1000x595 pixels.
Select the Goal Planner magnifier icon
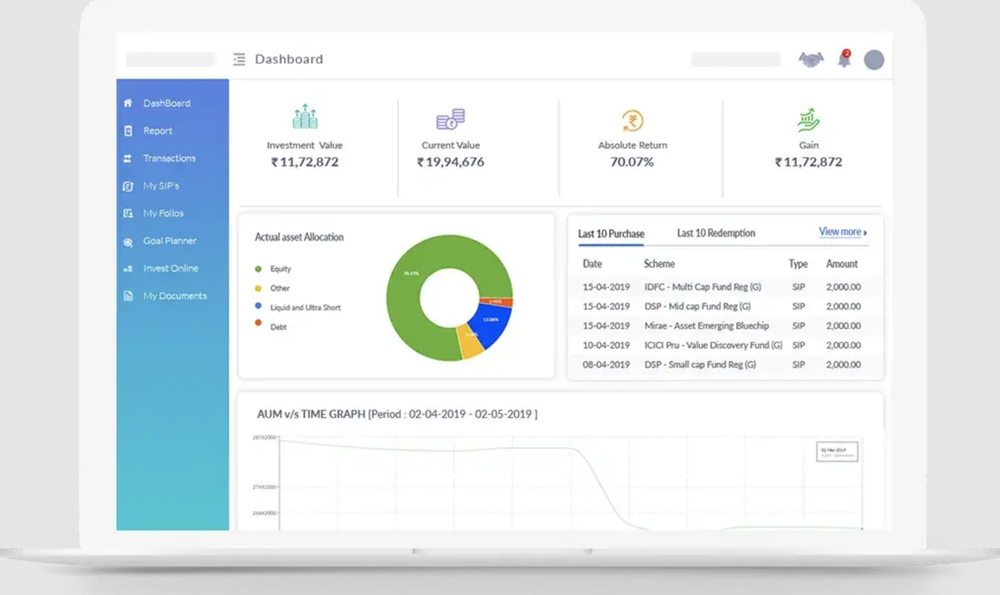pos(129,241)
